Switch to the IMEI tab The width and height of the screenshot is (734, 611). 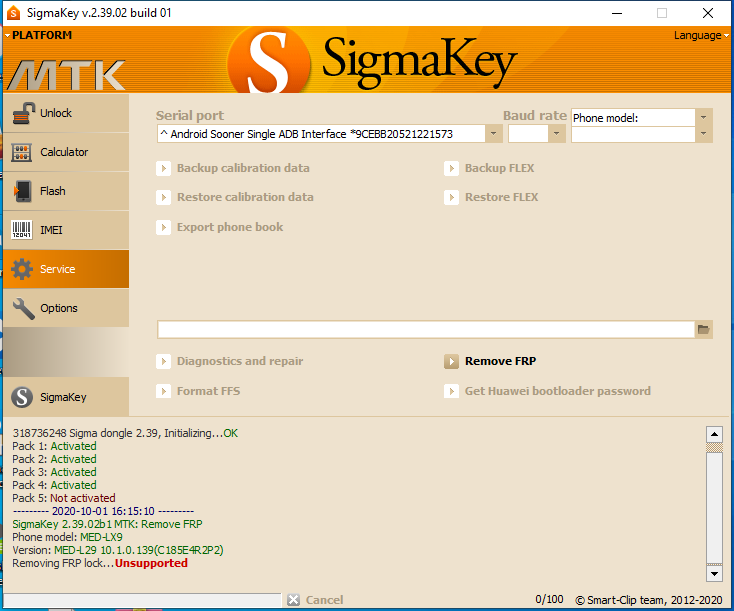(66, 230)
